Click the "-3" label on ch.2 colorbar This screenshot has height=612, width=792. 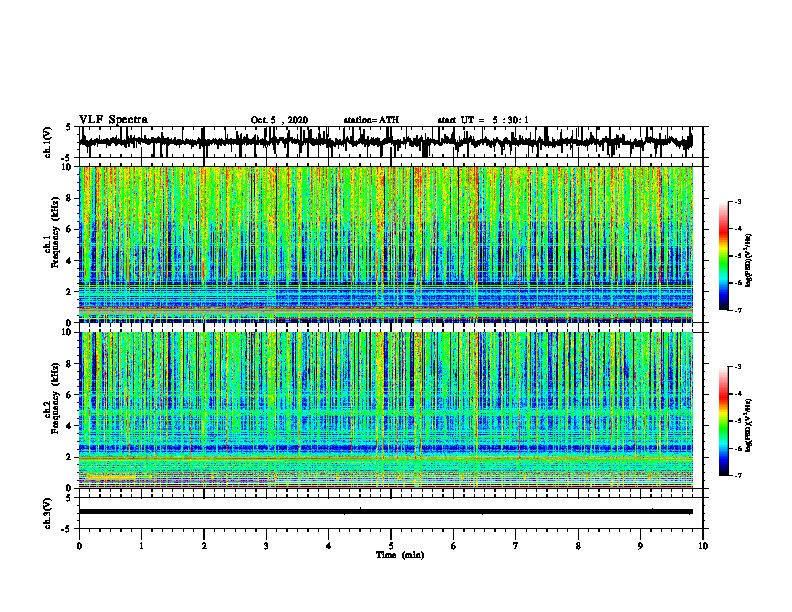click(737, 367)
